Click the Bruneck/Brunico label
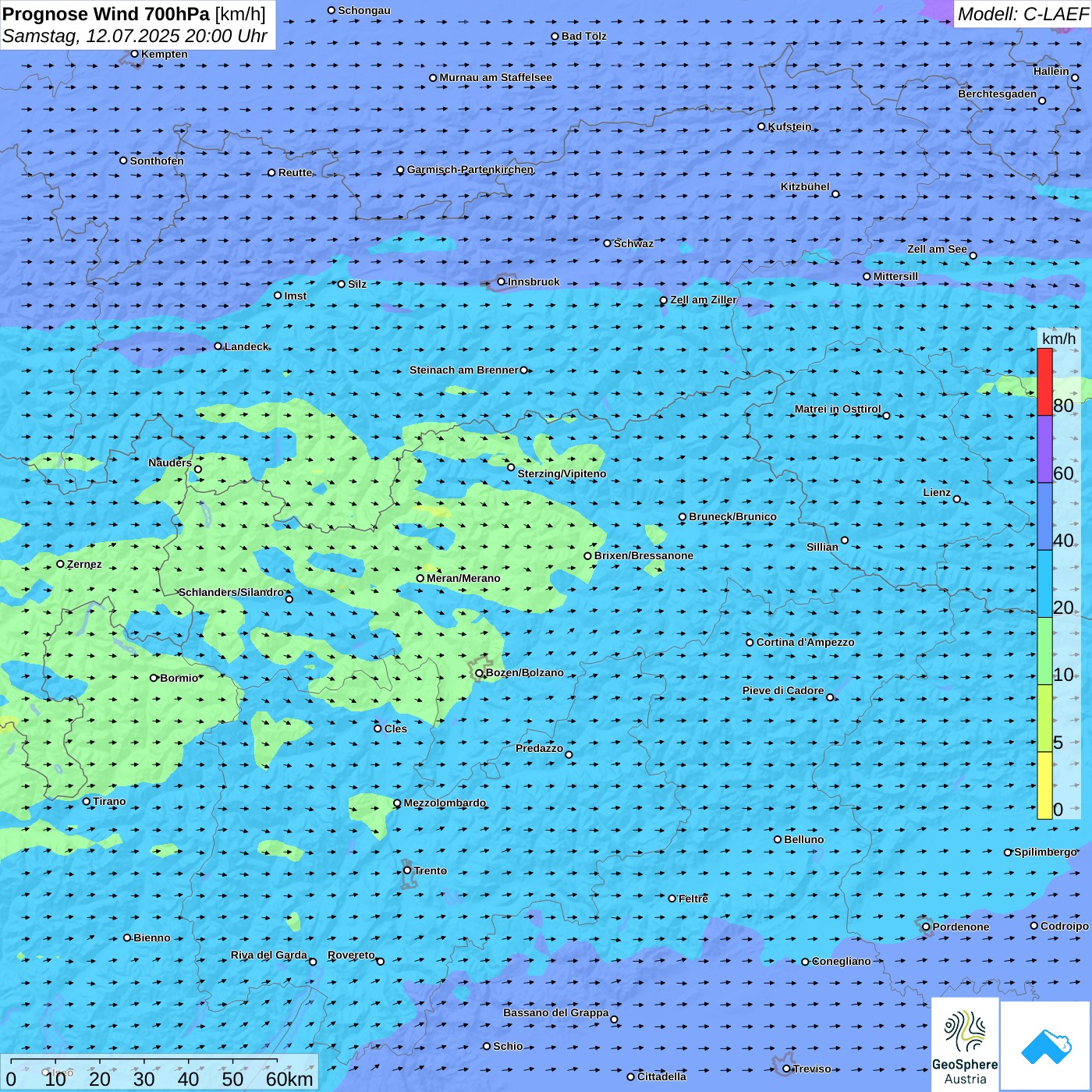This screenshot has width=1092, height=1092. [732, 516]
